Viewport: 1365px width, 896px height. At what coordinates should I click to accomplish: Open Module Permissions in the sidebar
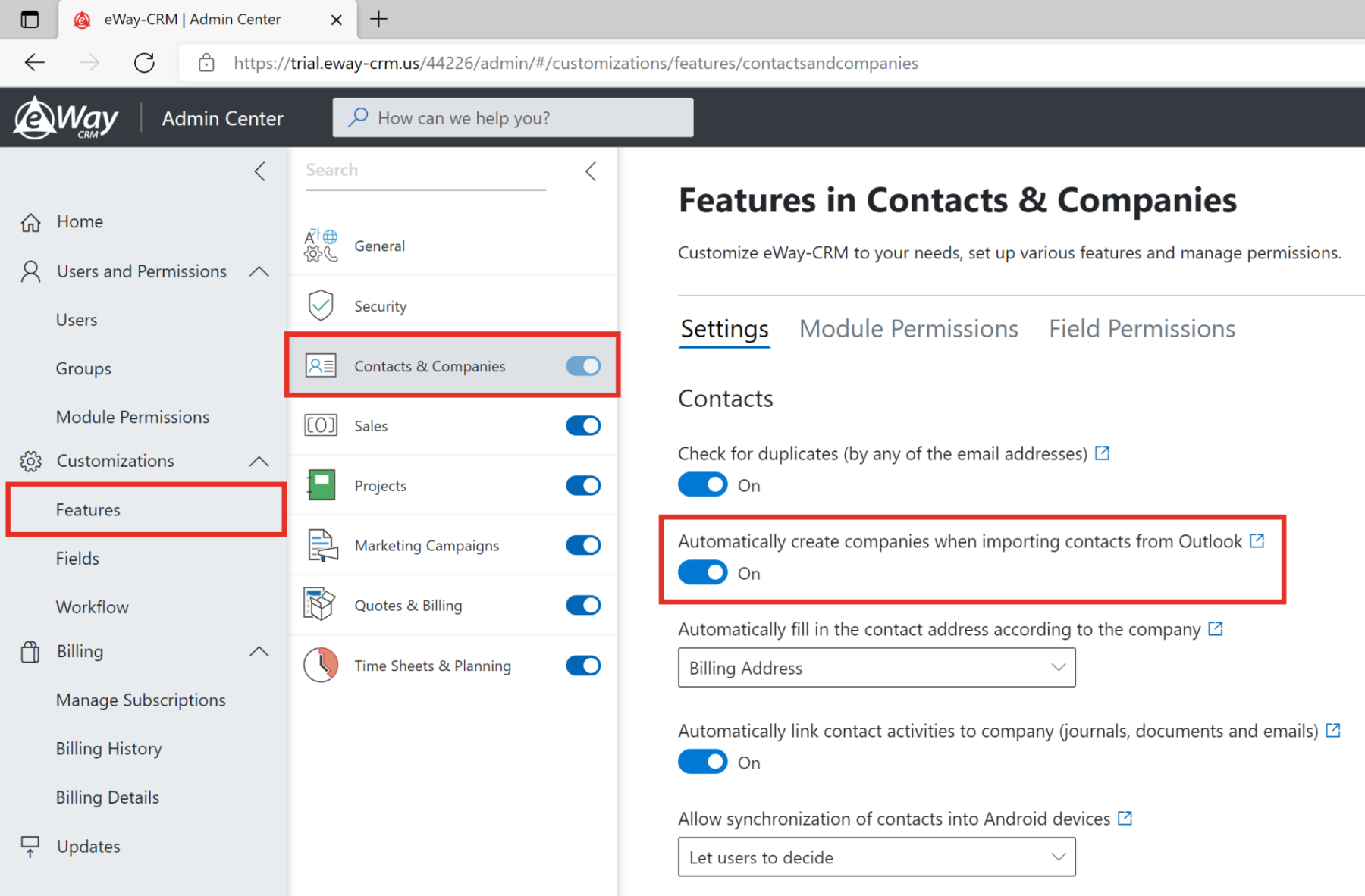click(x=133, y=417)
